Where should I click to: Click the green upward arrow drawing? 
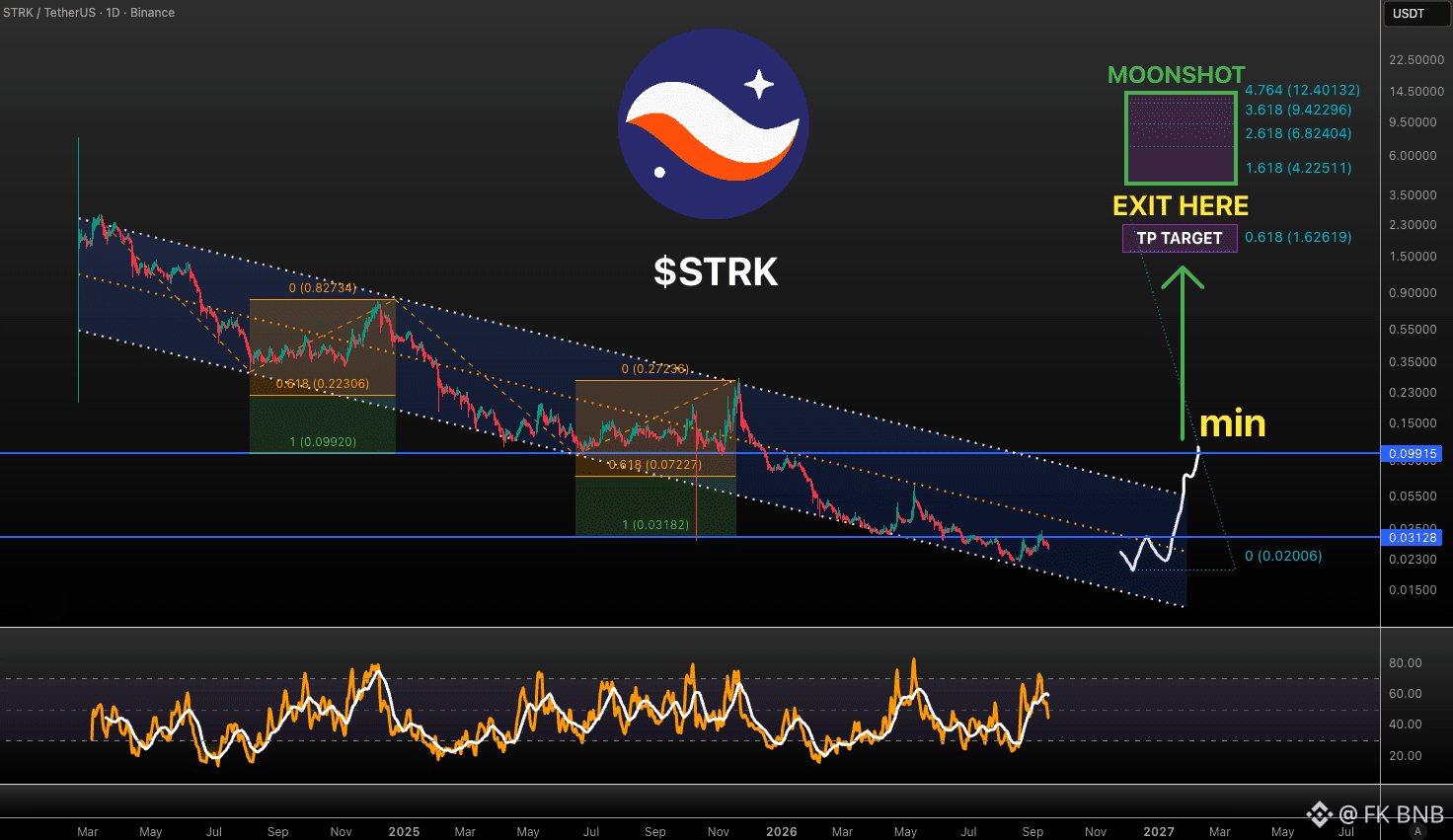[x=1182, y=352]
